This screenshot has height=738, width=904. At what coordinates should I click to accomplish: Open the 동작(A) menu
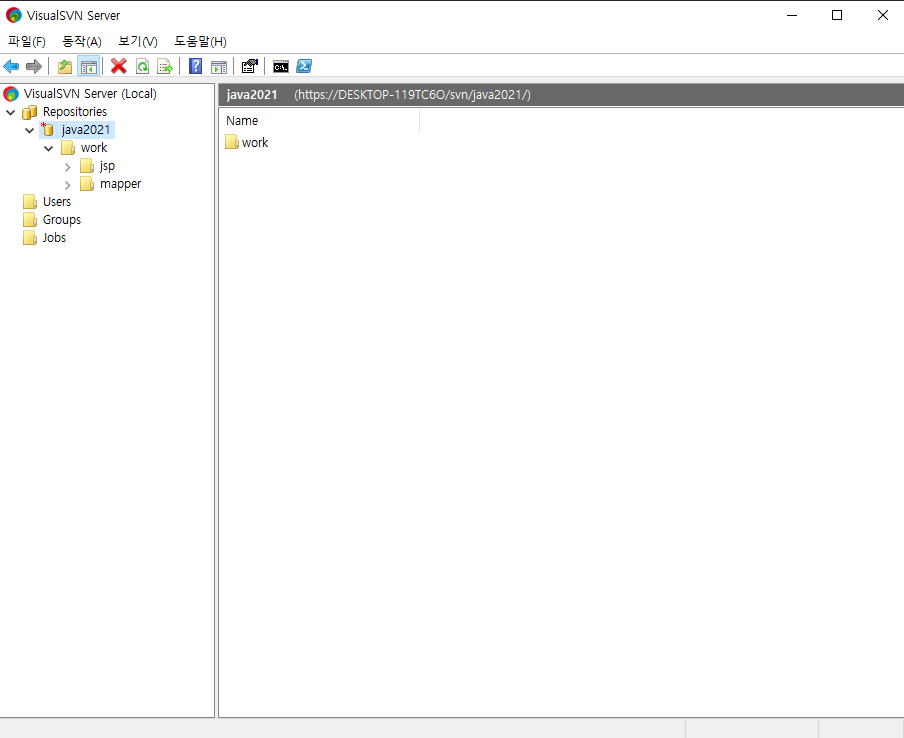(82, 42)
